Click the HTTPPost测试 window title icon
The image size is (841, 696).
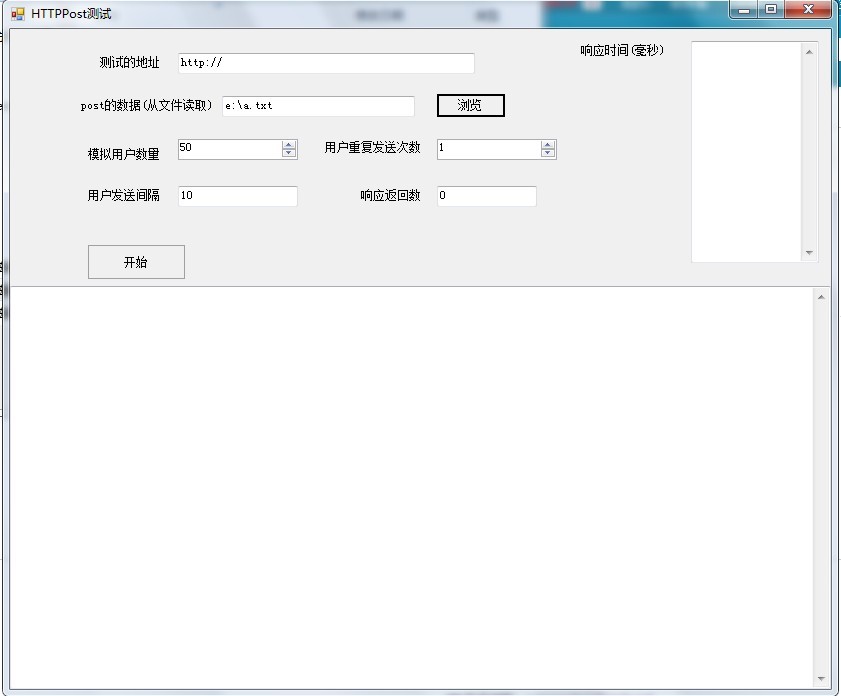click(18, 14)
